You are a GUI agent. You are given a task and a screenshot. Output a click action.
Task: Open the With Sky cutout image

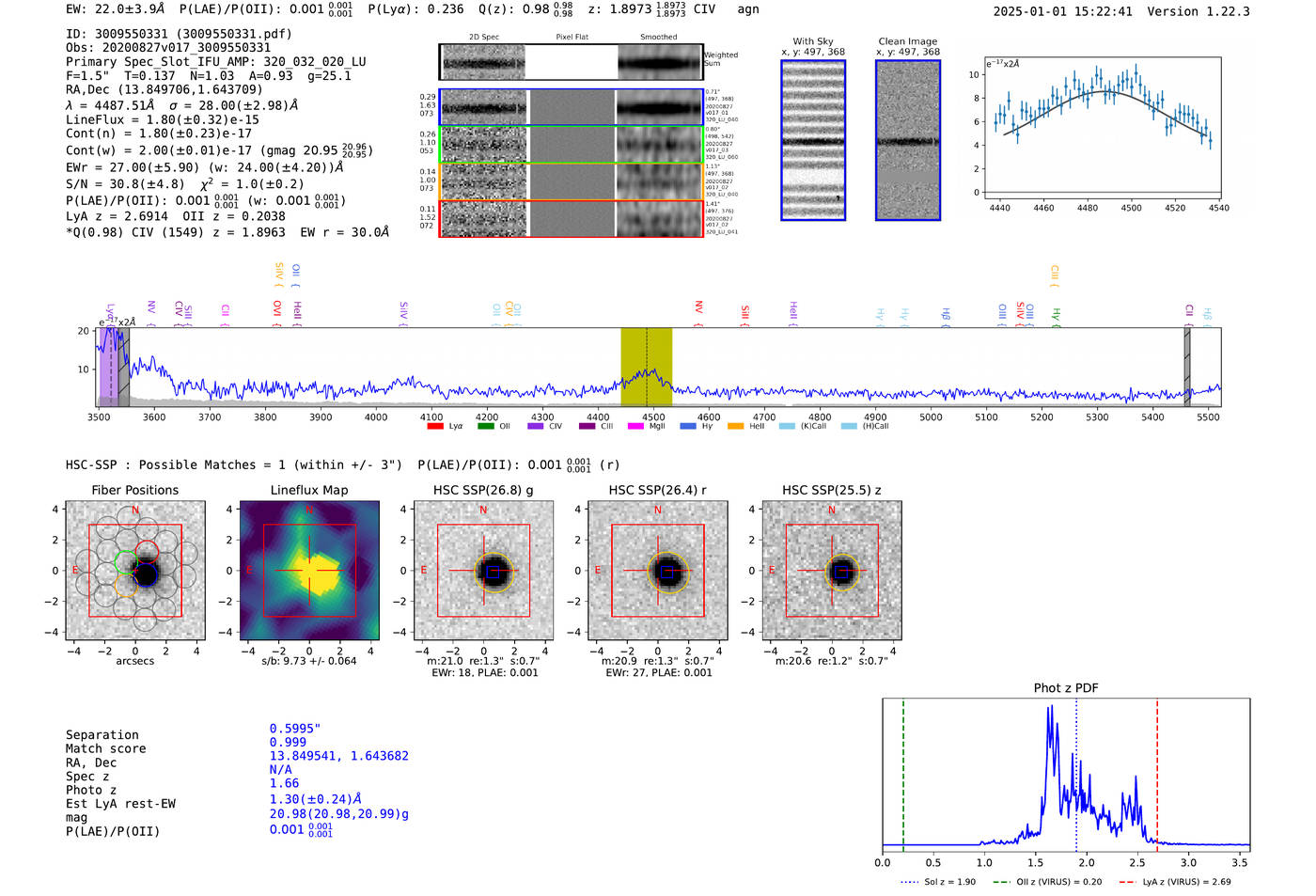(813, 140)
